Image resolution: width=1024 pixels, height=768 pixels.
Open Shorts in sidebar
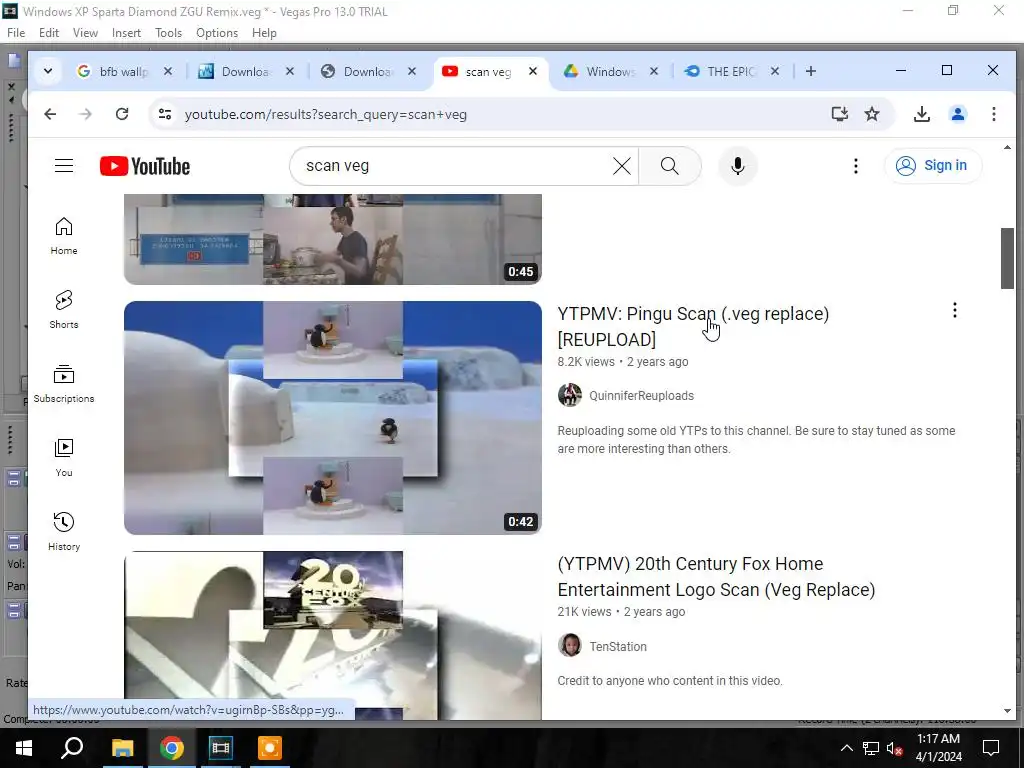pyautogui.click(x=64, y=310)
